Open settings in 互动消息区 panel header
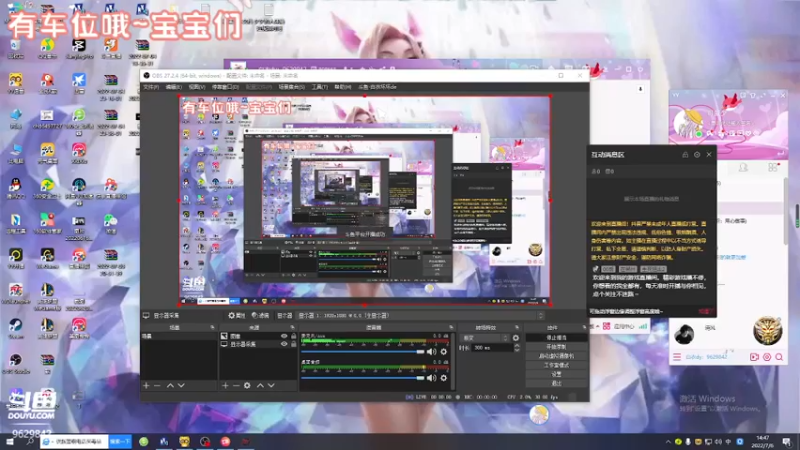This screenshot has height=450, width=800. (x=697, y=155)
